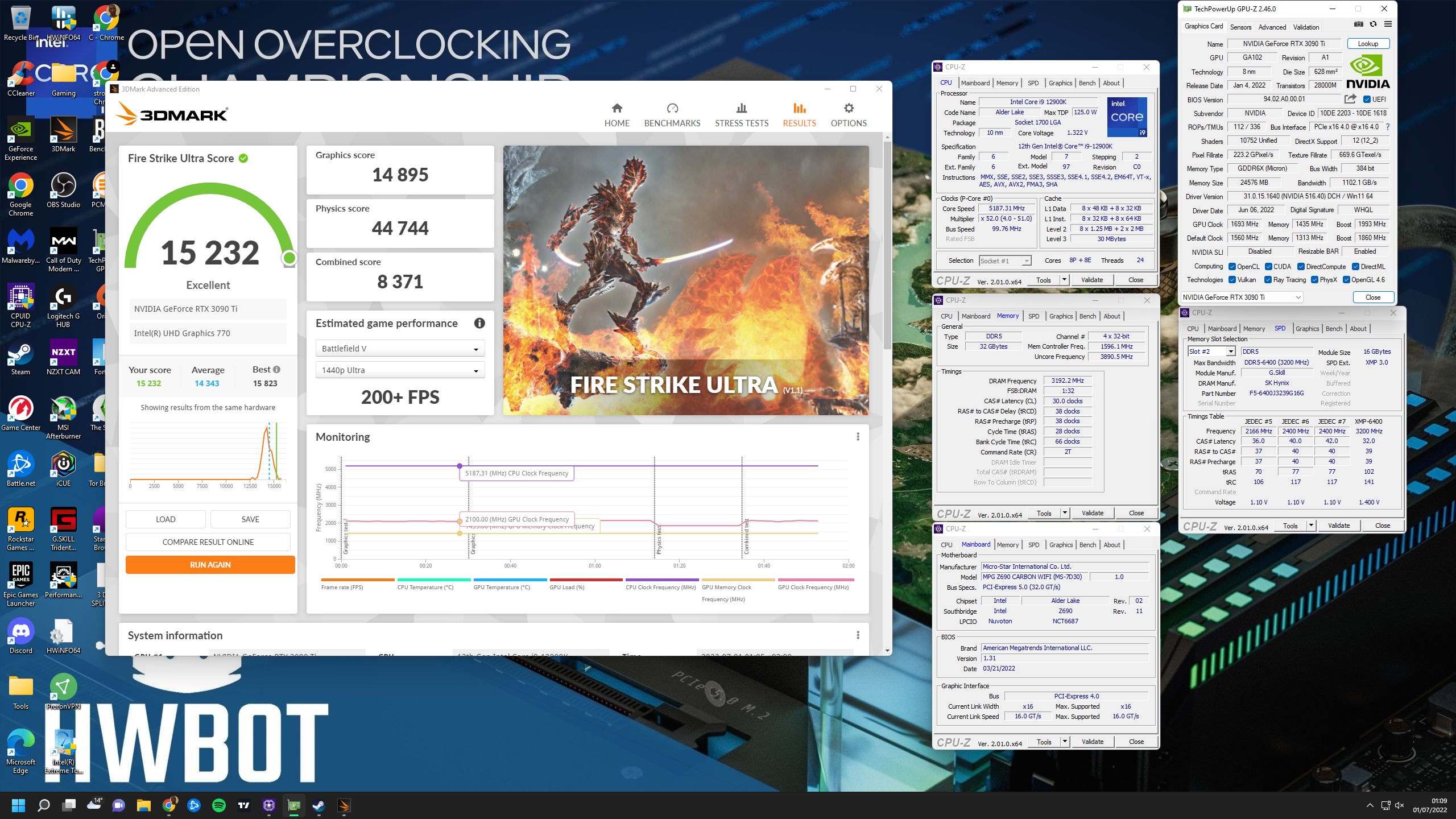Toggle Ray Tracing checkbox in GPU-Z
The width and height of the screenshot is (1456, 819).
(1268, 280)
